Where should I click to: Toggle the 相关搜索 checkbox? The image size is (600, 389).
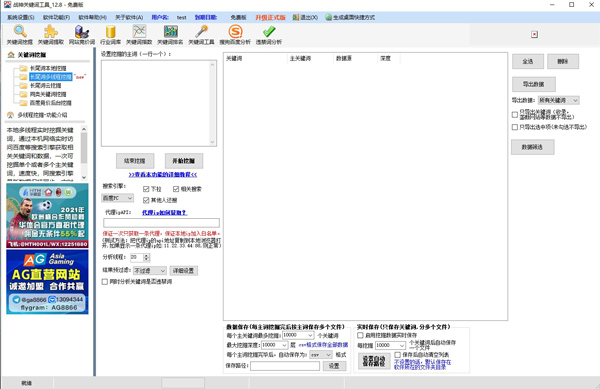click(176, 189)
